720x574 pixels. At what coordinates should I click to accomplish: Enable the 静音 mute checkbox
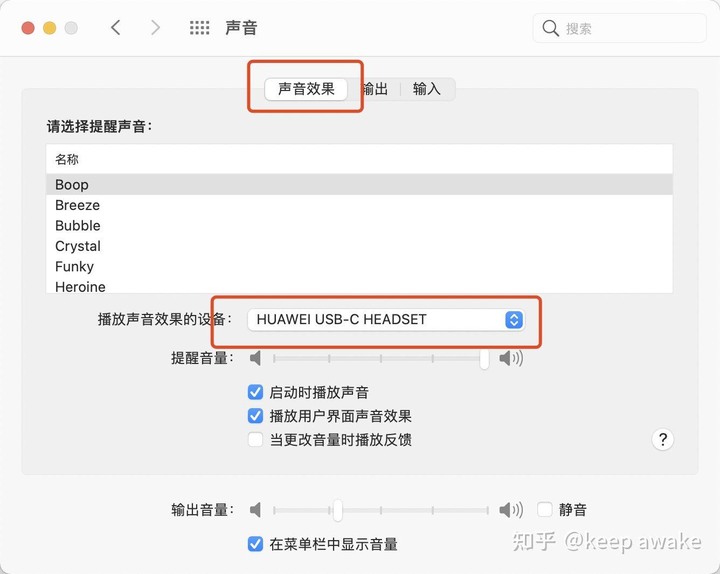(545, 510)
